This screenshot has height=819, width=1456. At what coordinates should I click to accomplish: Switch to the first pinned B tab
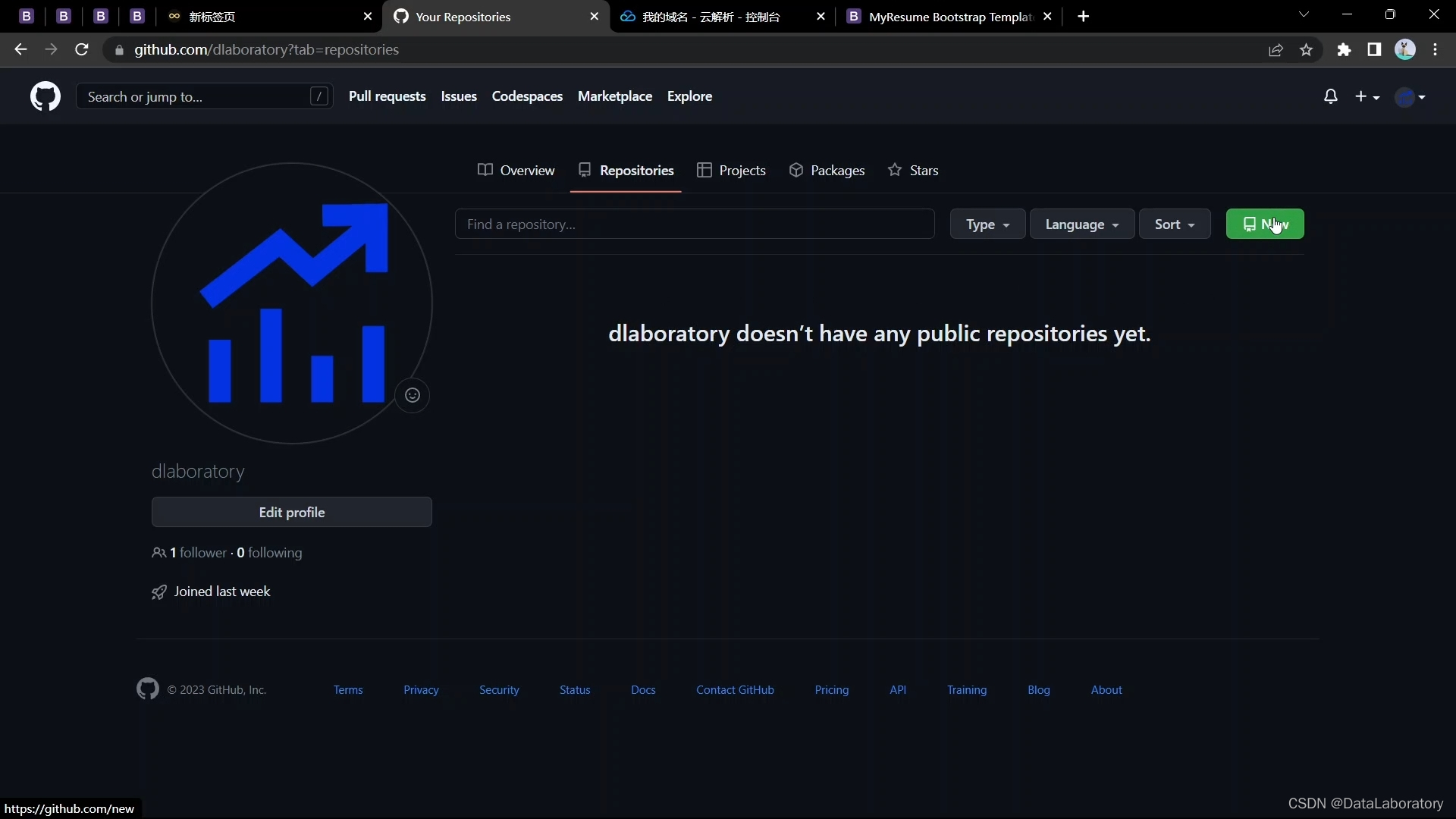(27, 16)
